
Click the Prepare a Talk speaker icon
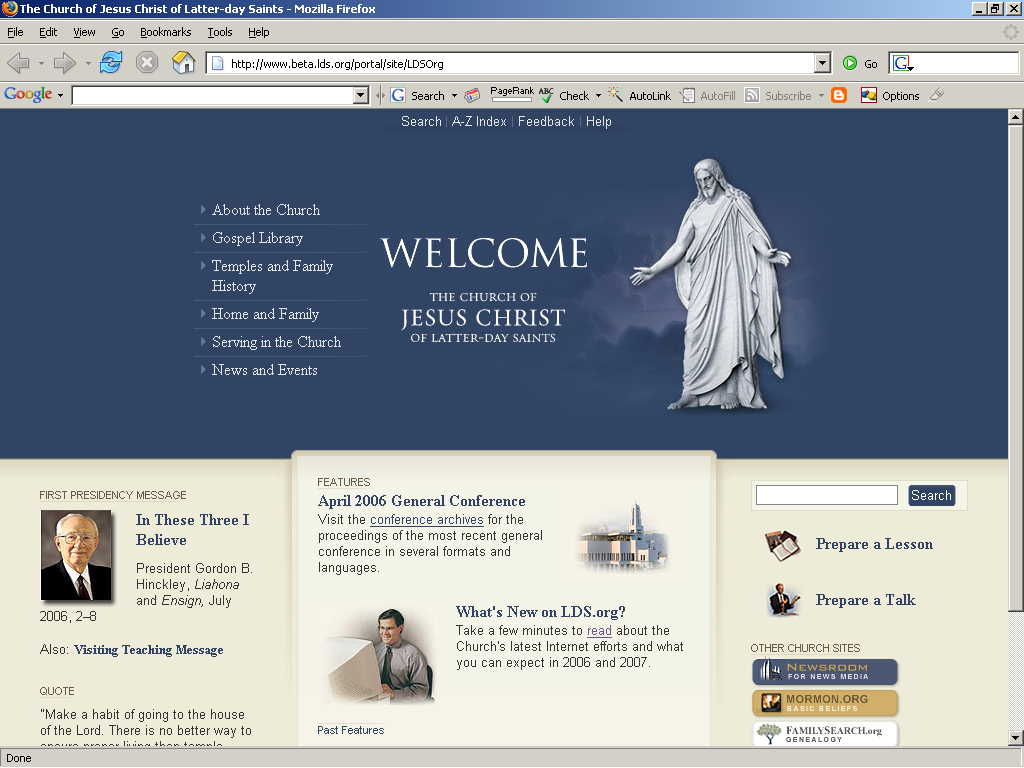(783, 600)
